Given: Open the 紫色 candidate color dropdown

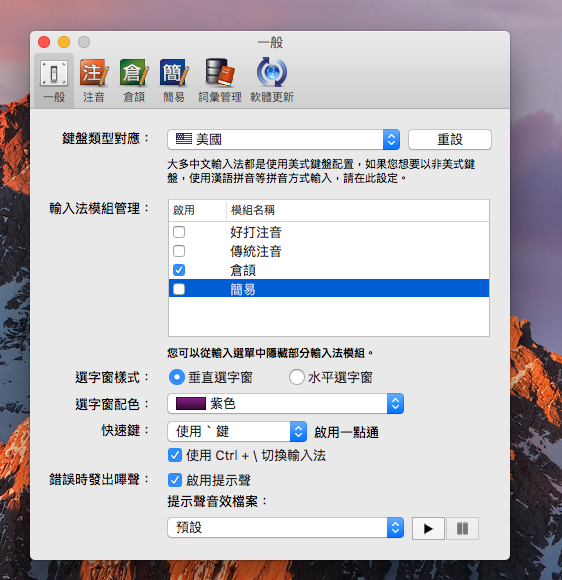Looking at the screenshot, I should (286, 404).
